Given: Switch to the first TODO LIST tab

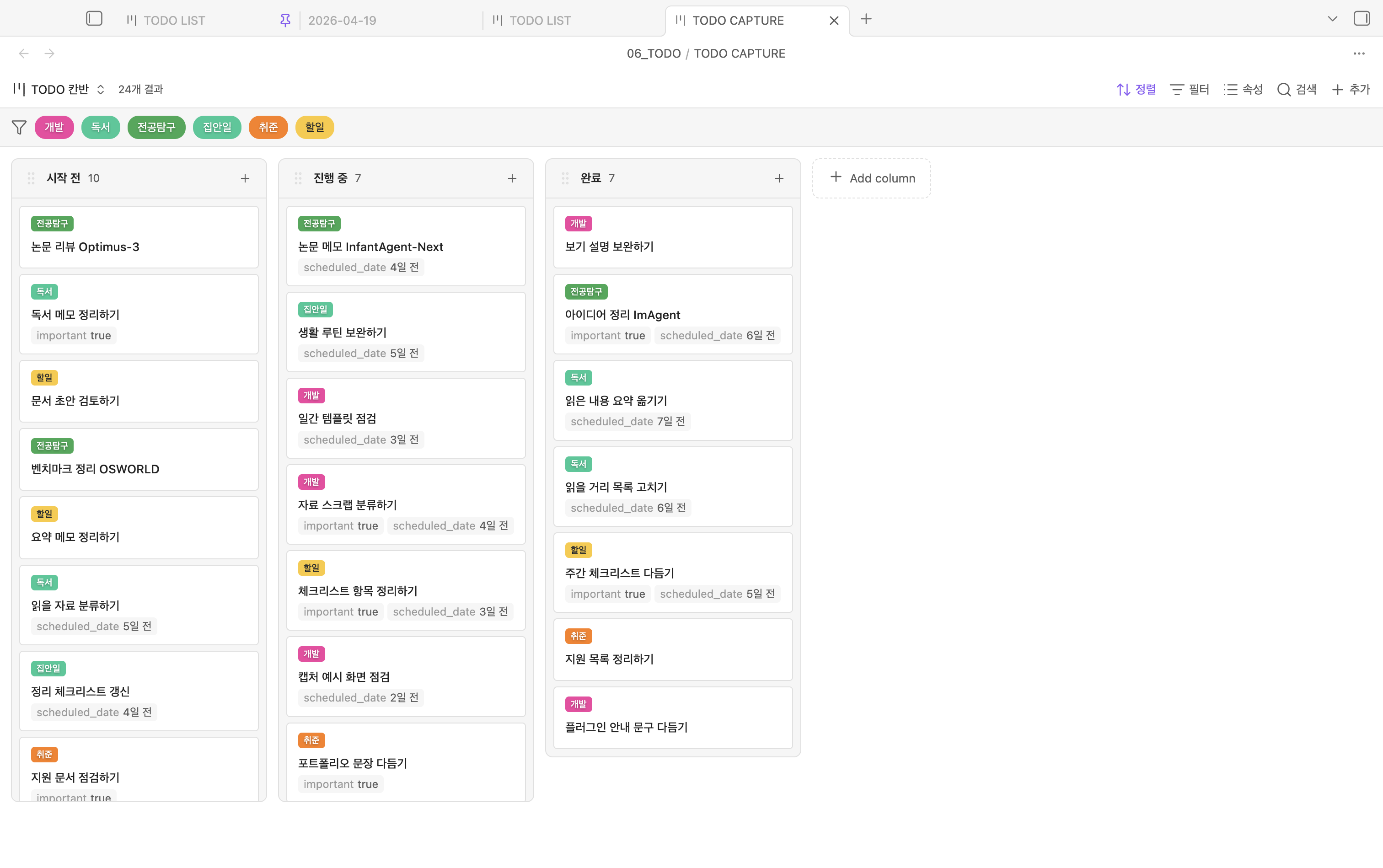Looking at the screenshot, I should 173,21.
